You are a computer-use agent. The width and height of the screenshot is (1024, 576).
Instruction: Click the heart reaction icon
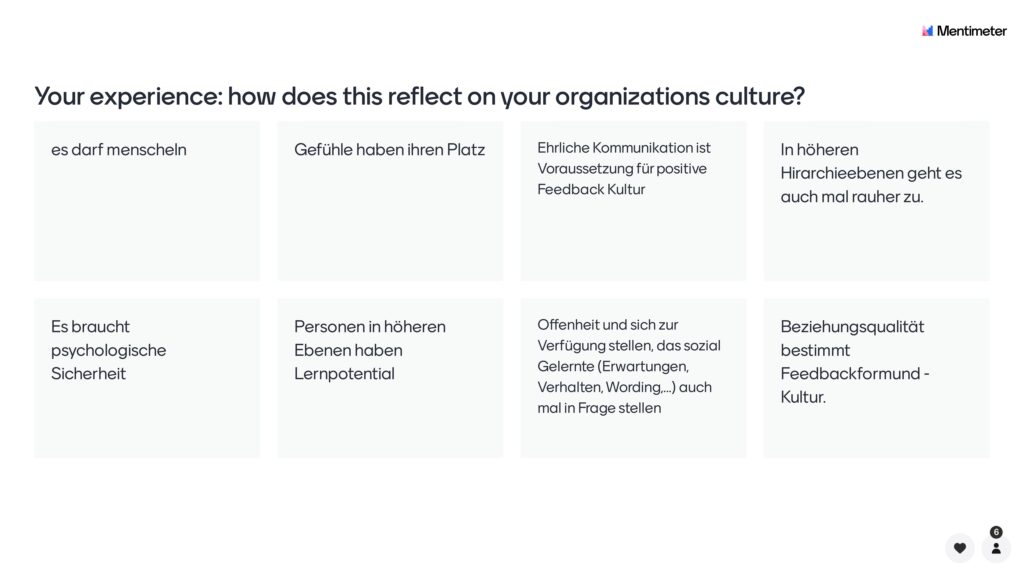click(x=959, y=548)
